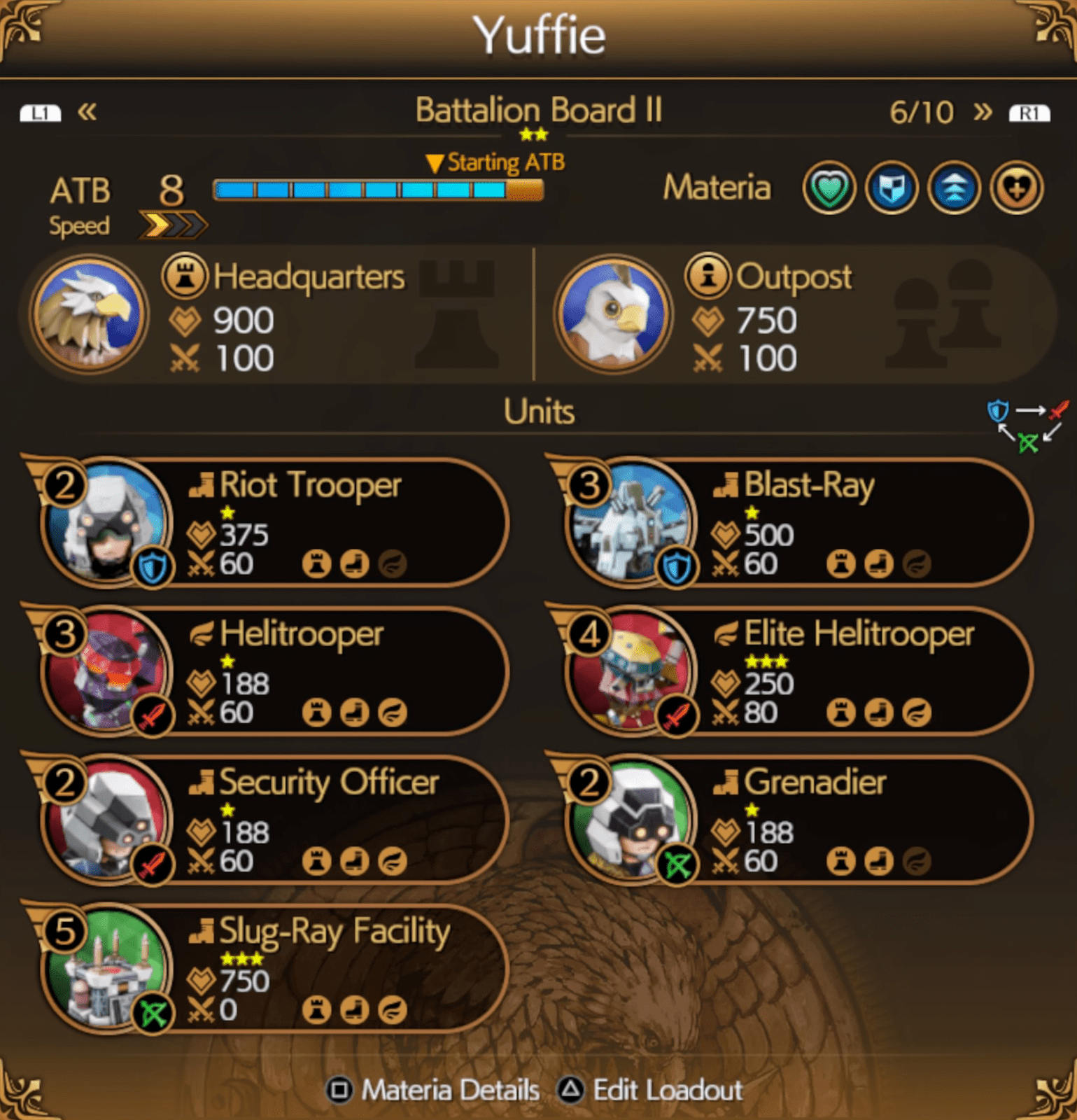
Task: Click the blue stacked-arrows materia icon
Action: [955, 188]
